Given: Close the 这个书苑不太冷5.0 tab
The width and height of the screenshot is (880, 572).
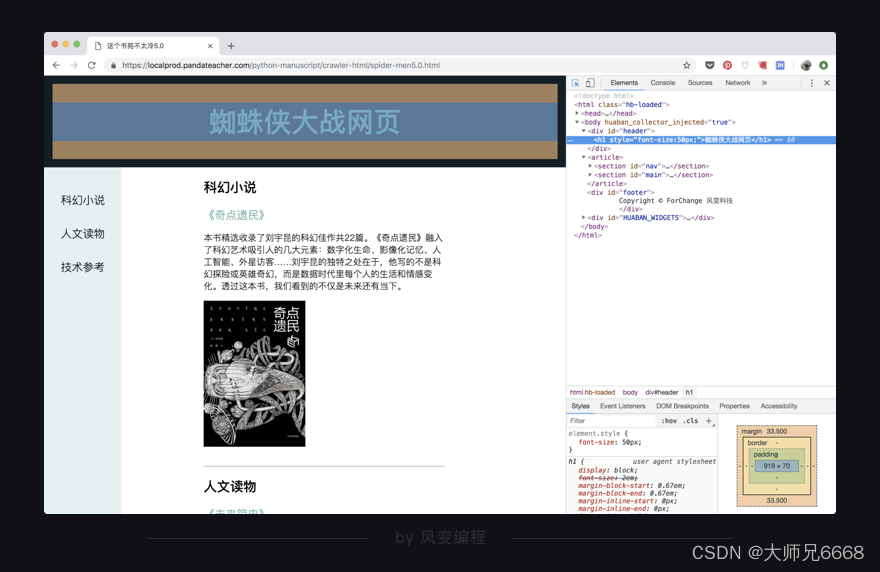Looking at the screenshot, I should [210, 46].
